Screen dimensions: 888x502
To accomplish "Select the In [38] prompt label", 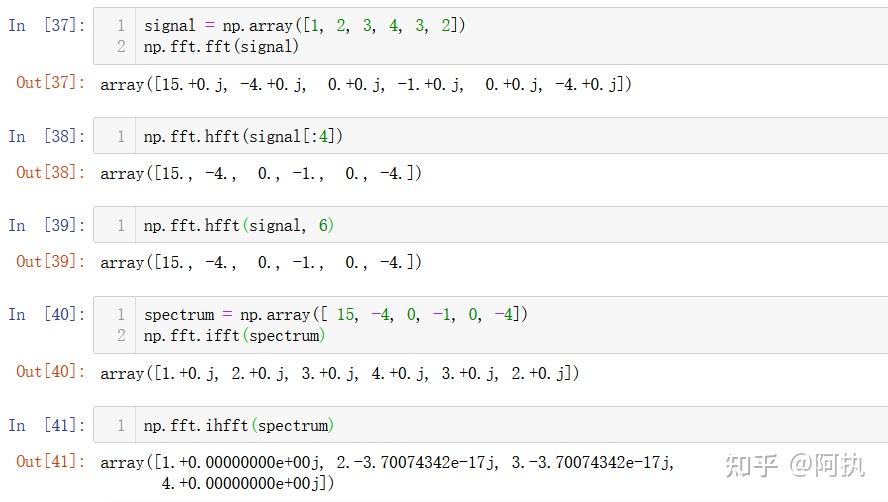I will pyautogui.click(x=46, y=137).
